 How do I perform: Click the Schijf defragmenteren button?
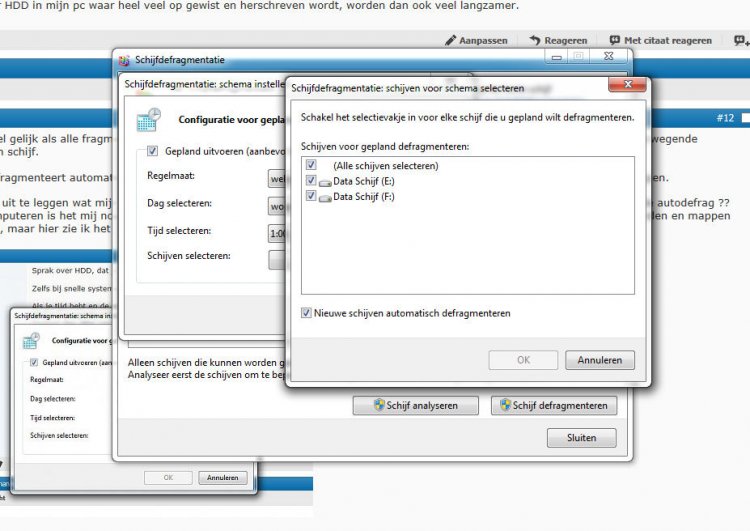(554, 405)
